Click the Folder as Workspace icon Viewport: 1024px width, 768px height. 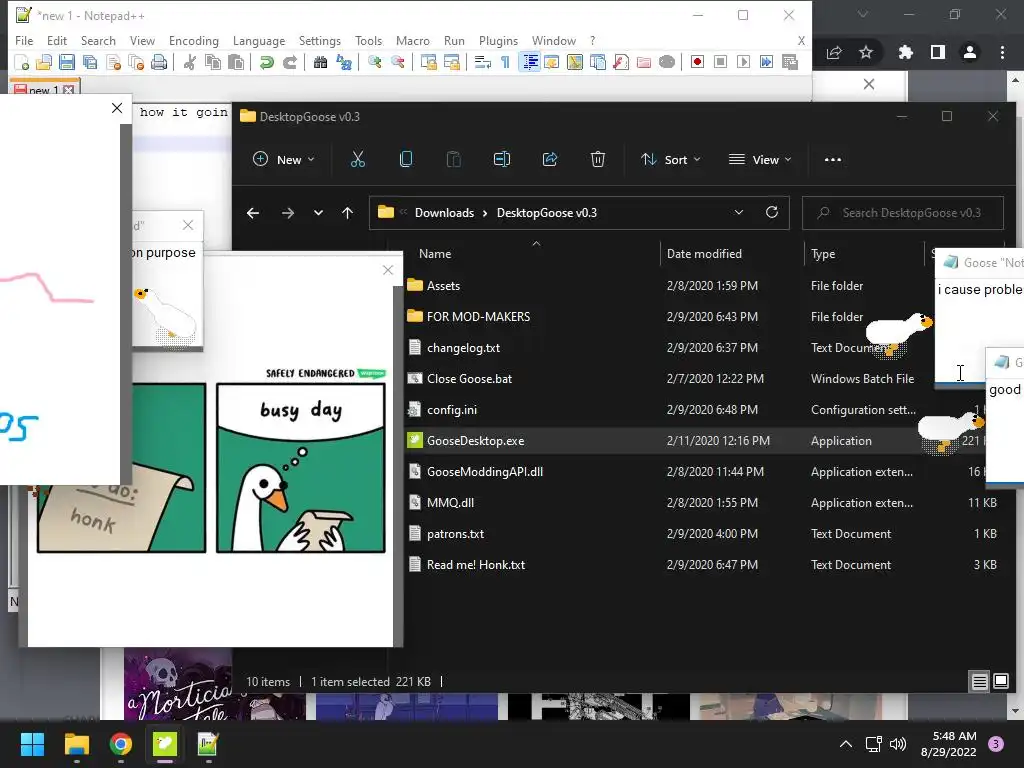tap(644, 62)
